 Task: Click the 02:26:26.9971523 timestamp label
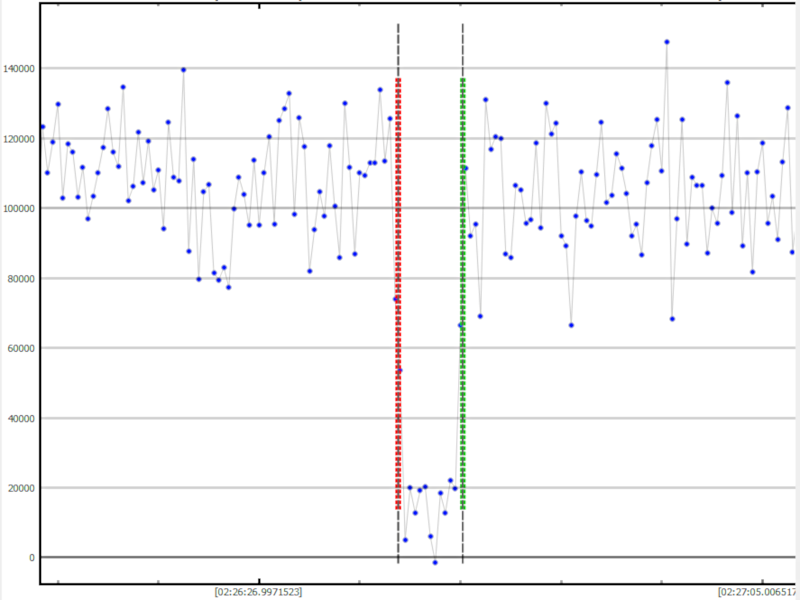point(260,591)
